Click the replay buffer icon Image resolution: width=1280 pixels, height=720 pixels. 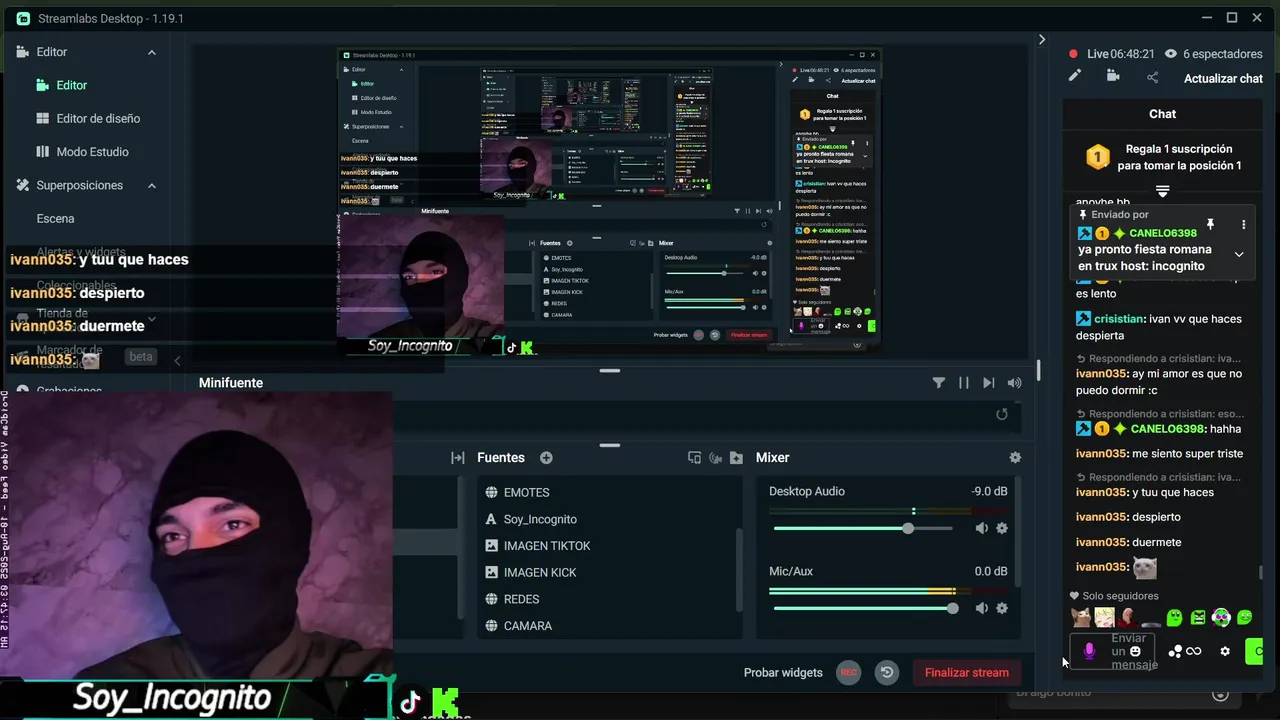(887, 672)
